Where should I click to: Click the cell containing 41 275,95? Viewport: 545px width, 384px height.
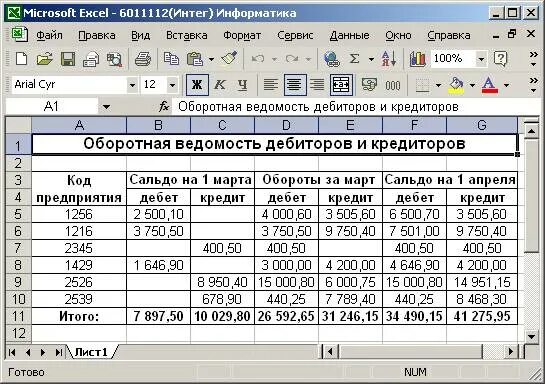tap(482, 316)
